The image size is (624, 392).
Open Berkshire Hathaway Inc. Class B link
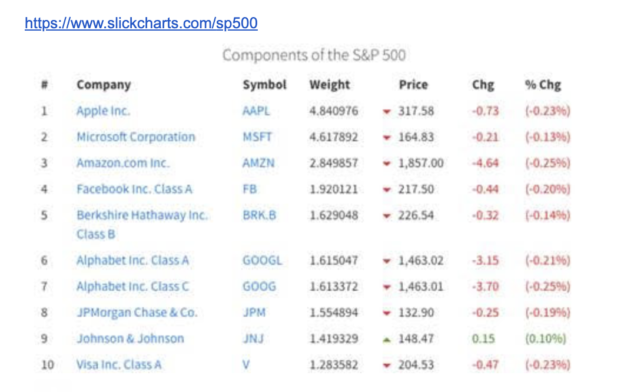coord(142,224)
